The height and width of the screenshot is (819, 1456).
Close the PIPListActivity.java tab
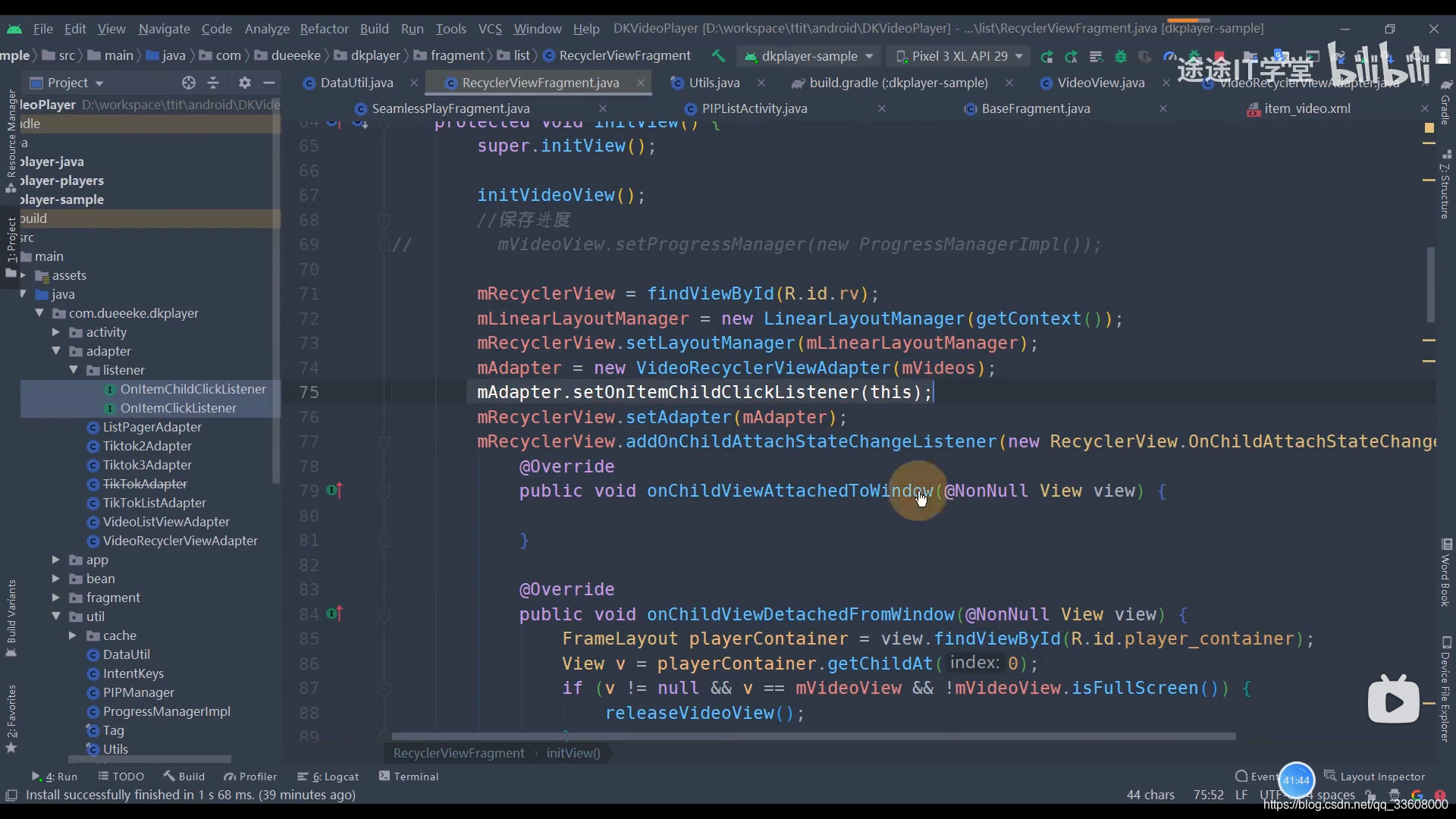(x=882, y=108)
